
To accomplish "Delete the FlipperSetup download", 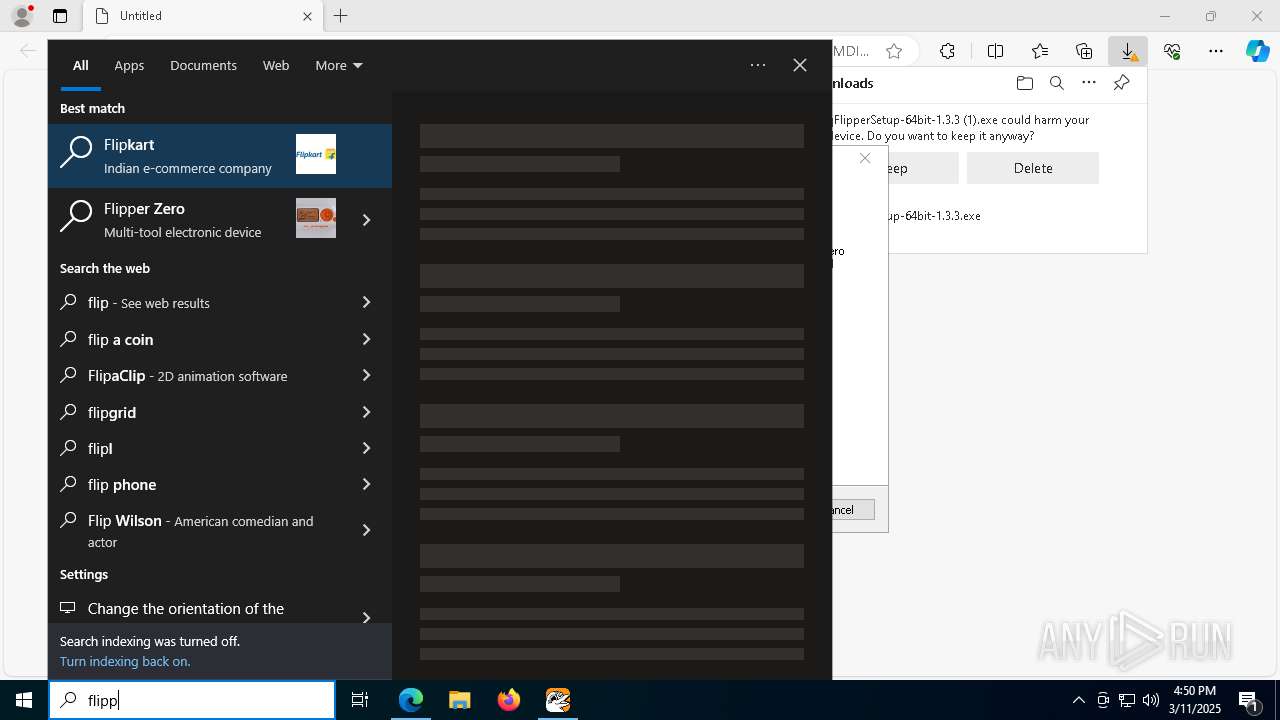I will (1033, 168).
